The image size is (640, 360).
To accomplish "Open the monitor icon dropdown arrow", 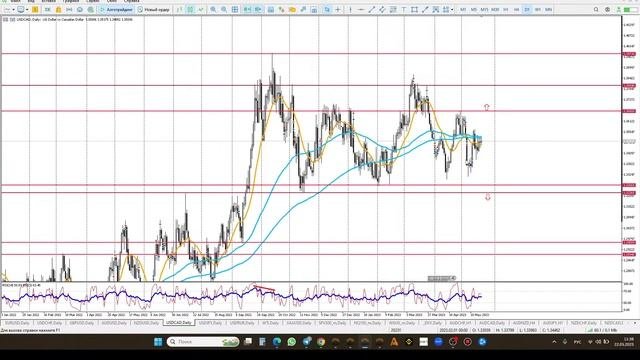I will [x=27, y=9].
